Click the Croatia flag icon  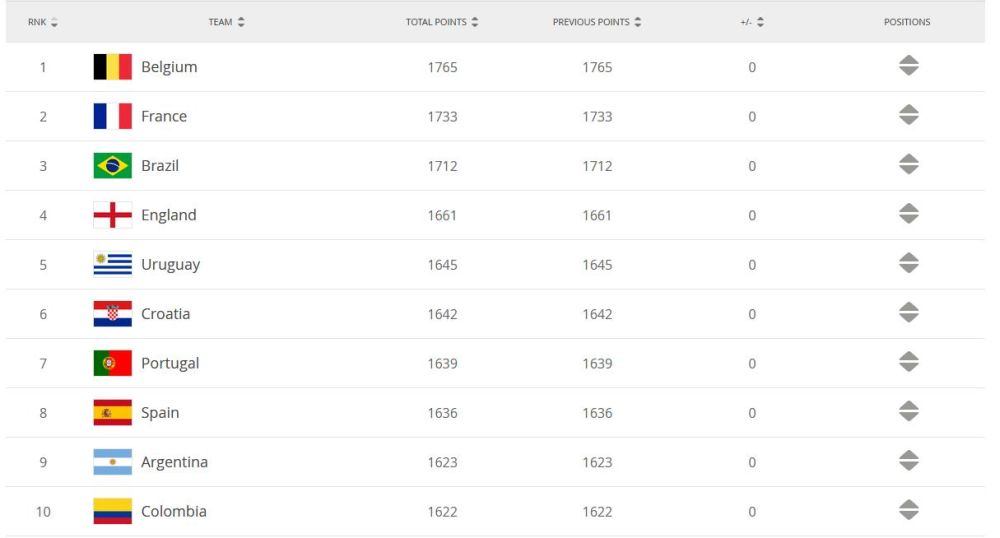(x=112, y=314)
